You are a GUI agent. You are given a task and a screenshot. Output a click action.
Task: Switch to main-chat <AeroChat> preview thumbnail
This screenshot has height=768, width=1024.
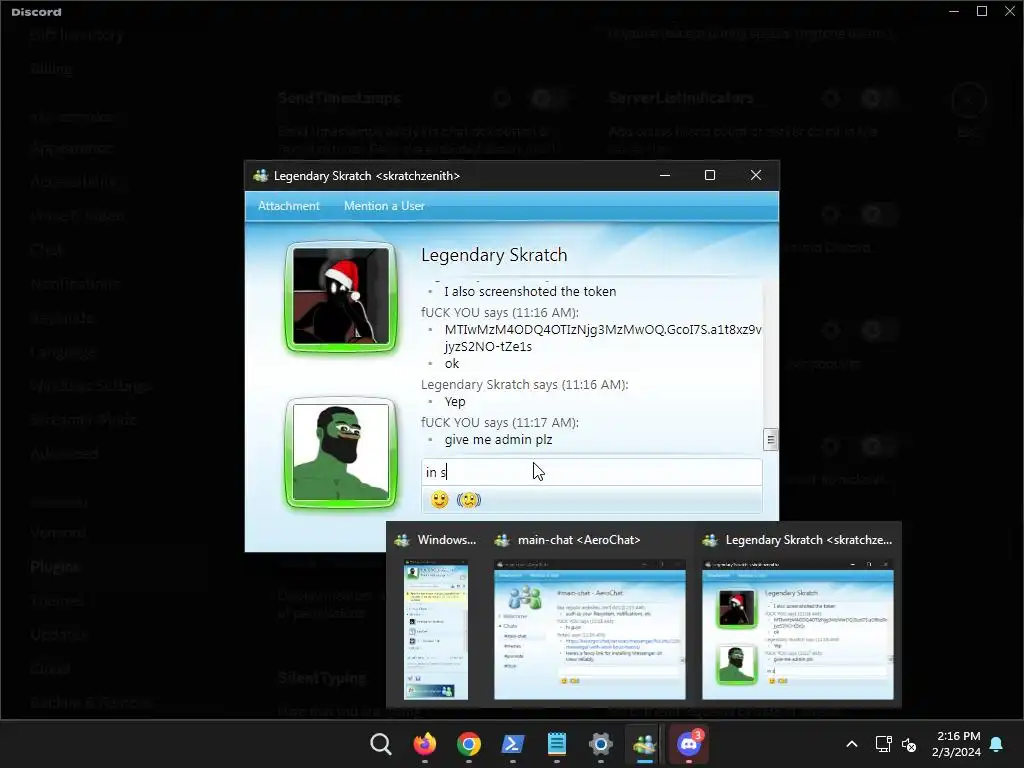click(x=590, y=630)
